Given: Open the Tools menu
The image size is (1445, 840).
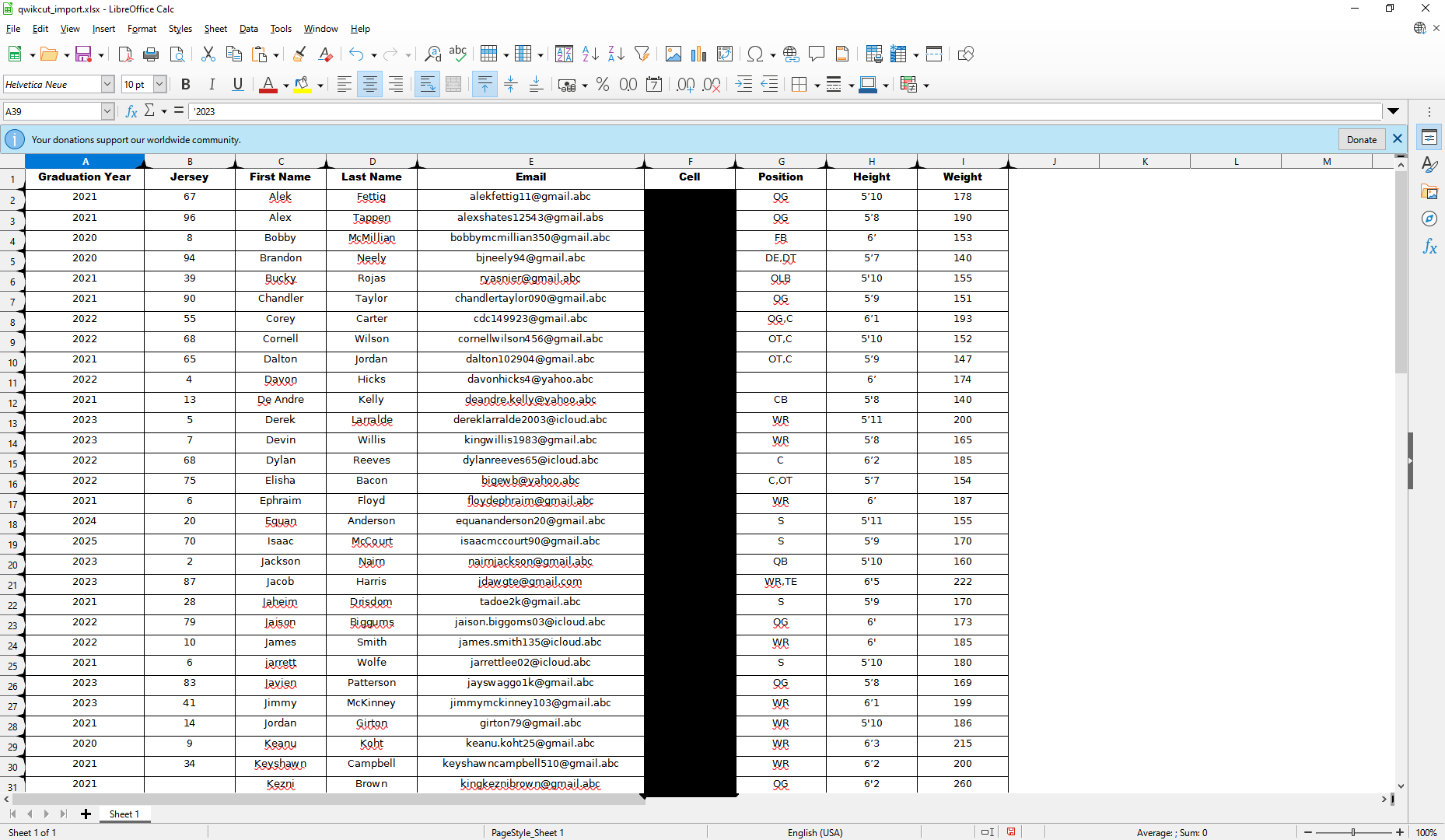Looking at the screenshot, I should [281, 29].
